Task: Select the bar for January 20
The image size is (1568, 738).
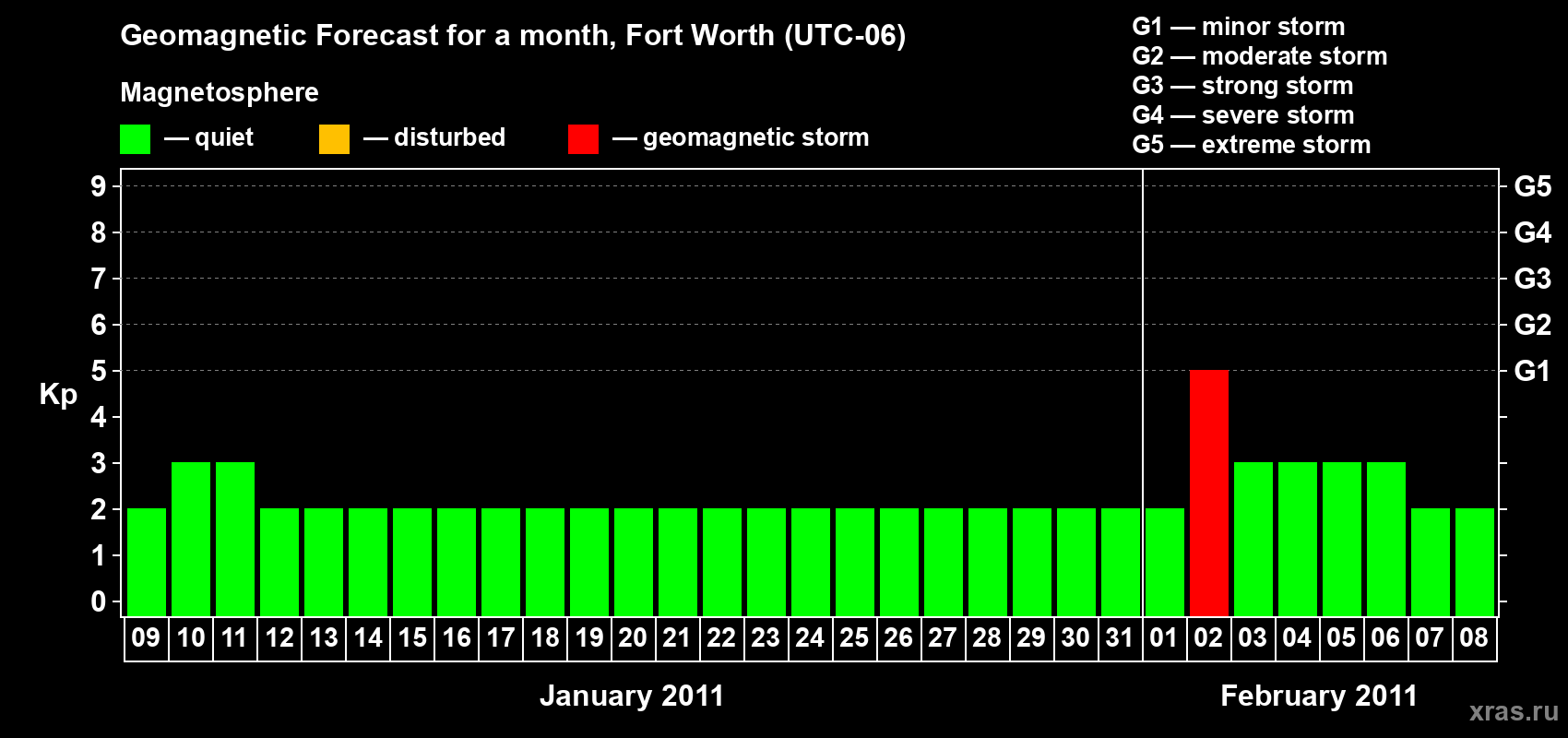Action: [634, 562]
